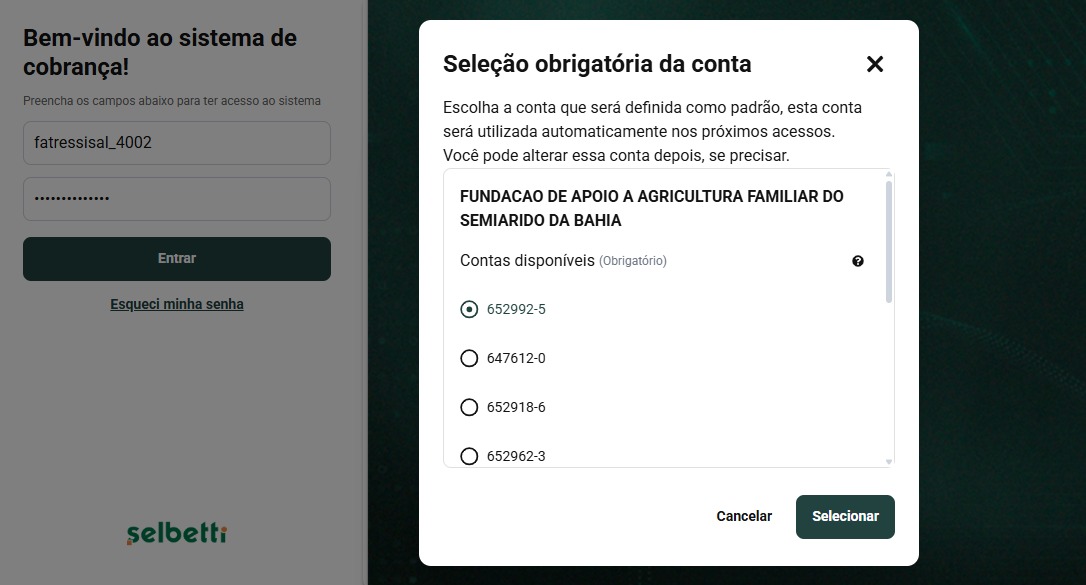Select account 652992-5 radio button
The image size is (1086, 585).
469,309
